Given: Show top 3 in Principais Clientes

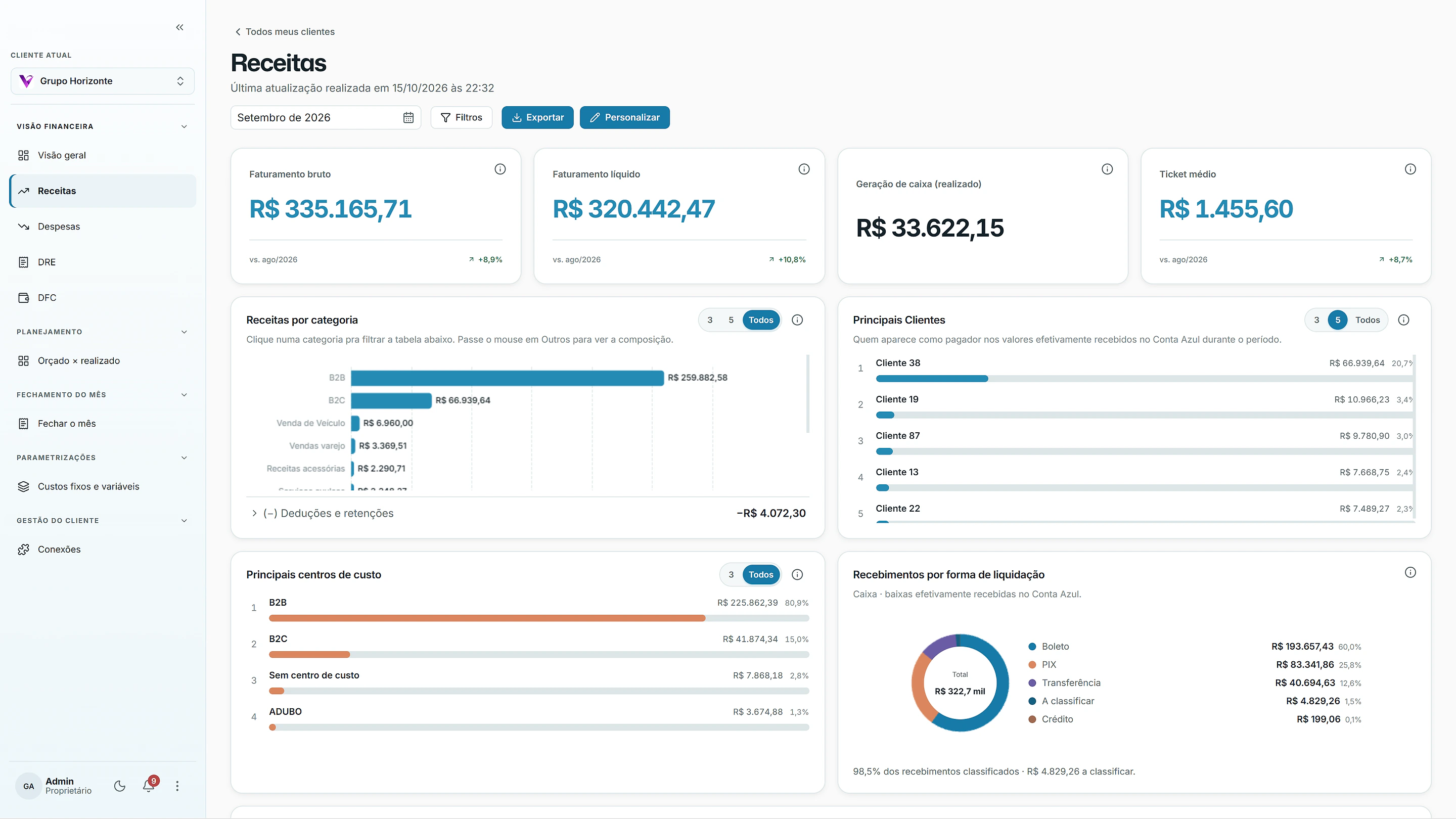Looking at the screenshot, I should [1316, 320].
